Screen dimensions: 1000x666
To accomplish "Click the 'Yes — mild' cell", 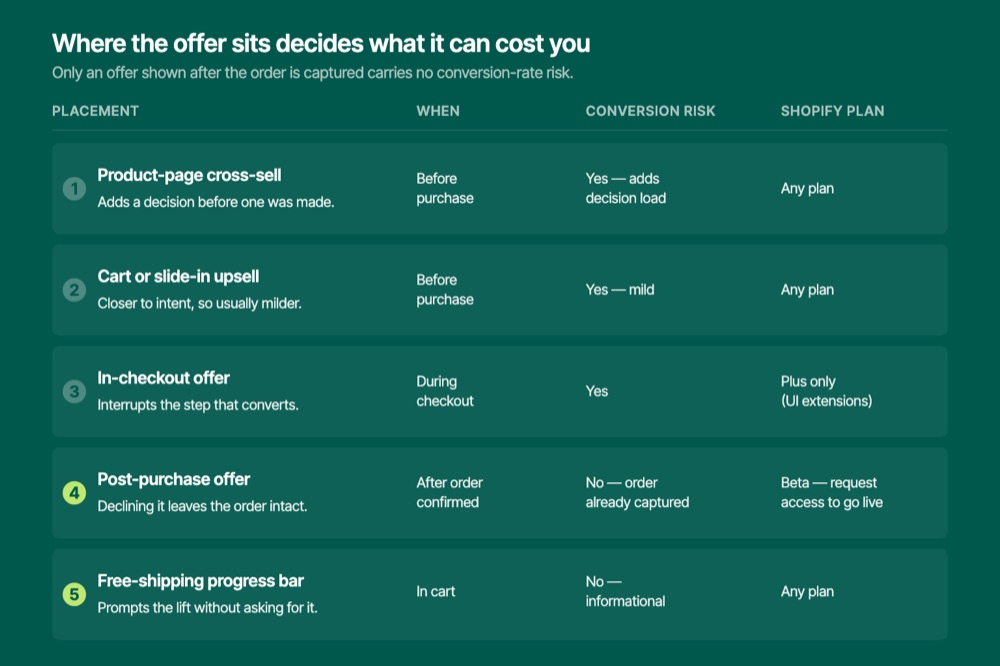I will [620, 290].
